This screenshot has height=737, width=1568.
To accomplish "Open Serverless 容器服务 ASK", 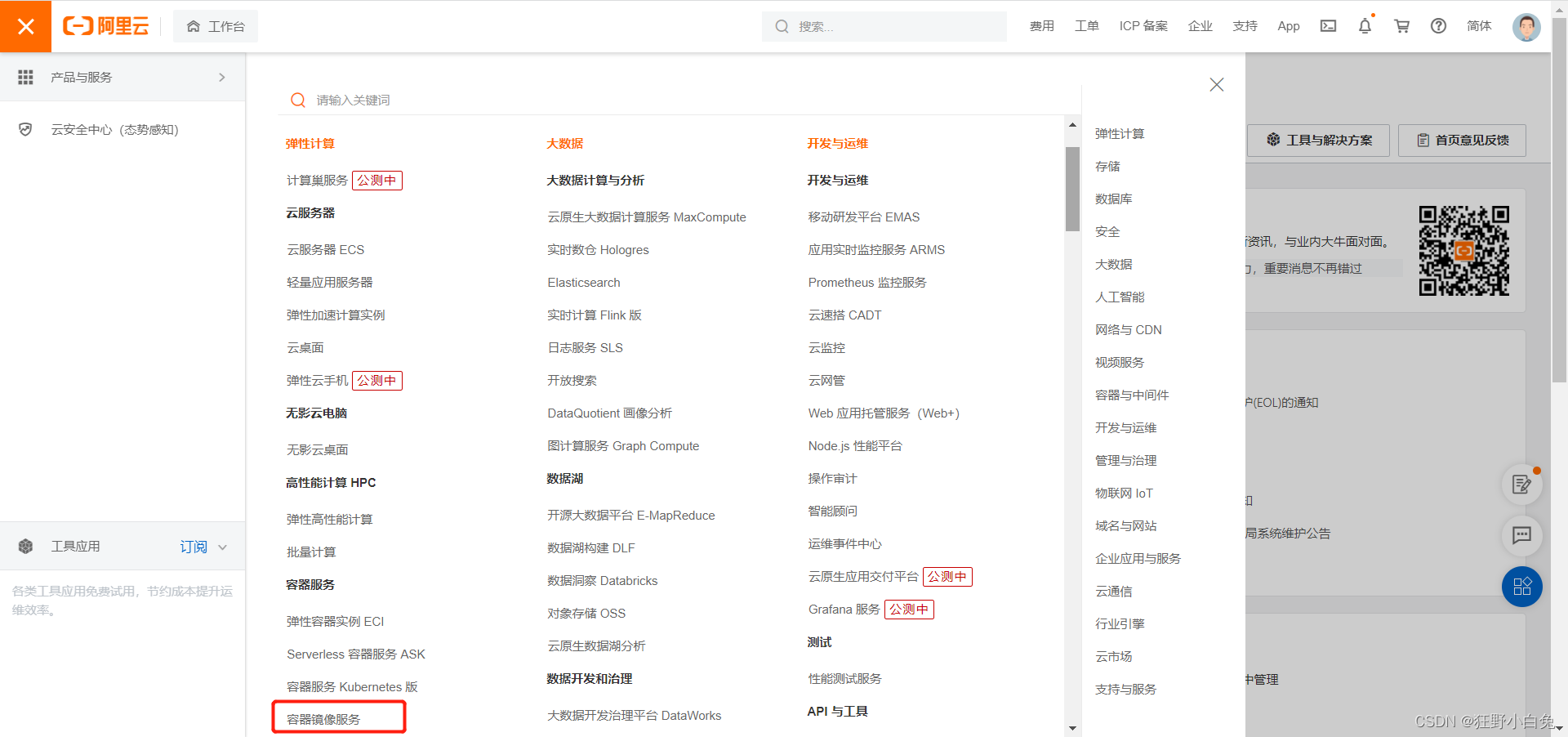I will [356, 654].
